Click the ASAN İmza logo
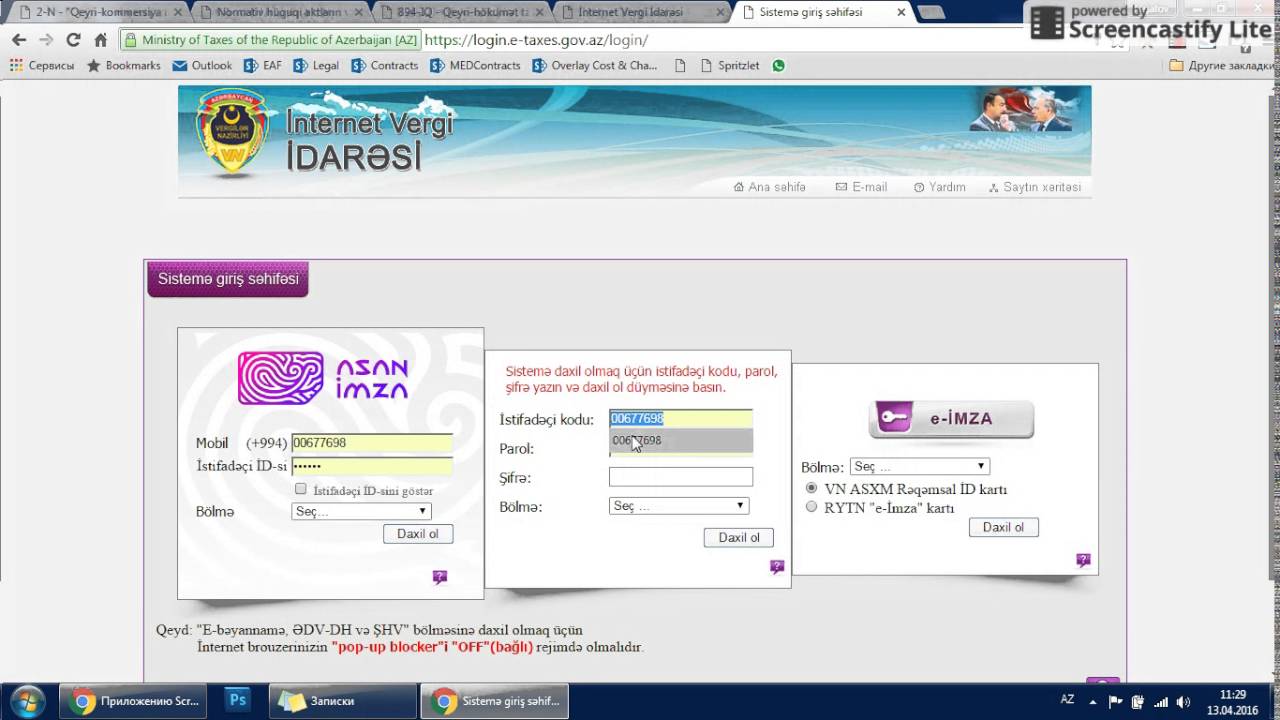The image size is (1280, 720). pos(323,377)
